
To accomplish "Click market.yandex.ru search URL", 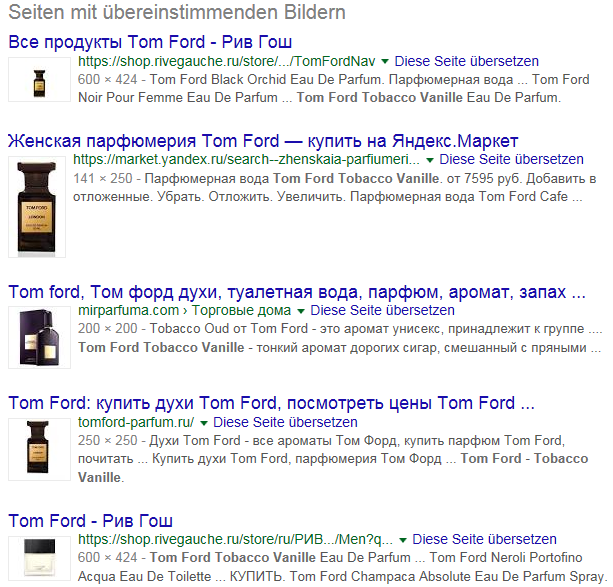I will point(246,160).
